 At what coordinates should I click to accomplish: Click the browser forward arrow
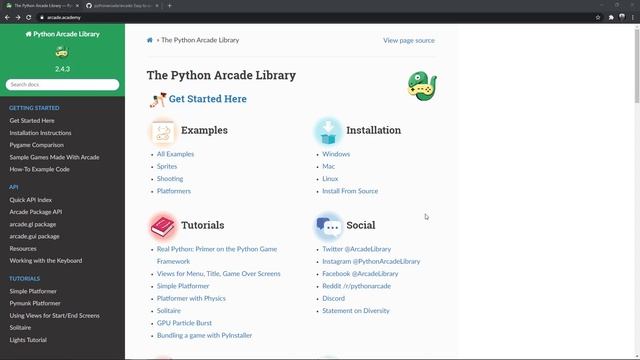click(18, 18)
